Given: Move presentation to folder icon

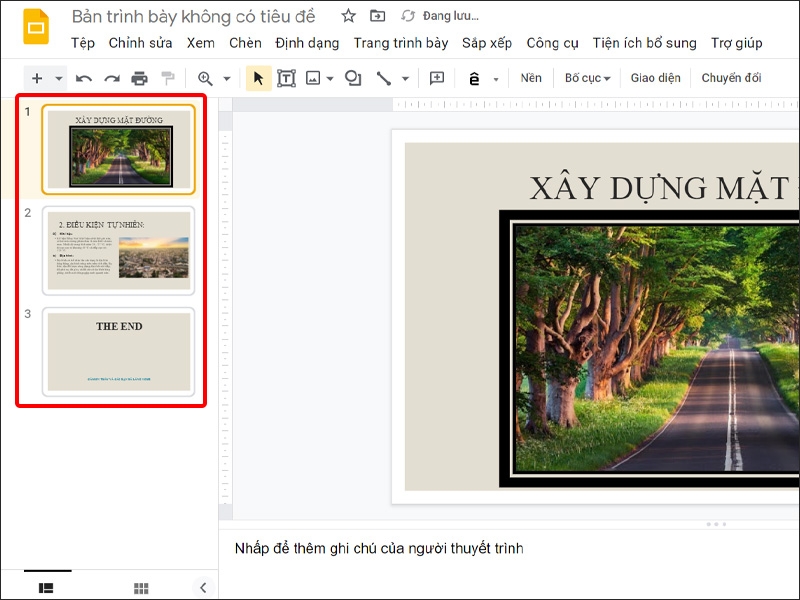Looking at the screenshot, I should coord(378,16).
